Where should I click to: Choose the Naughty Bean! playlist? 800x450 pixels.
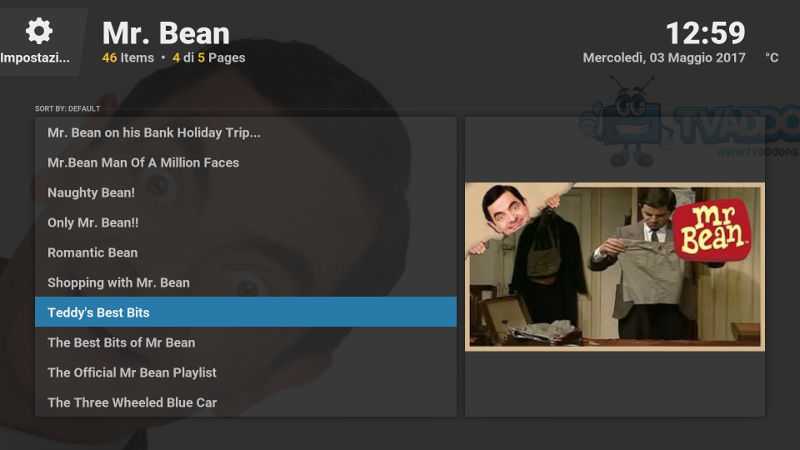coord(245,193)
